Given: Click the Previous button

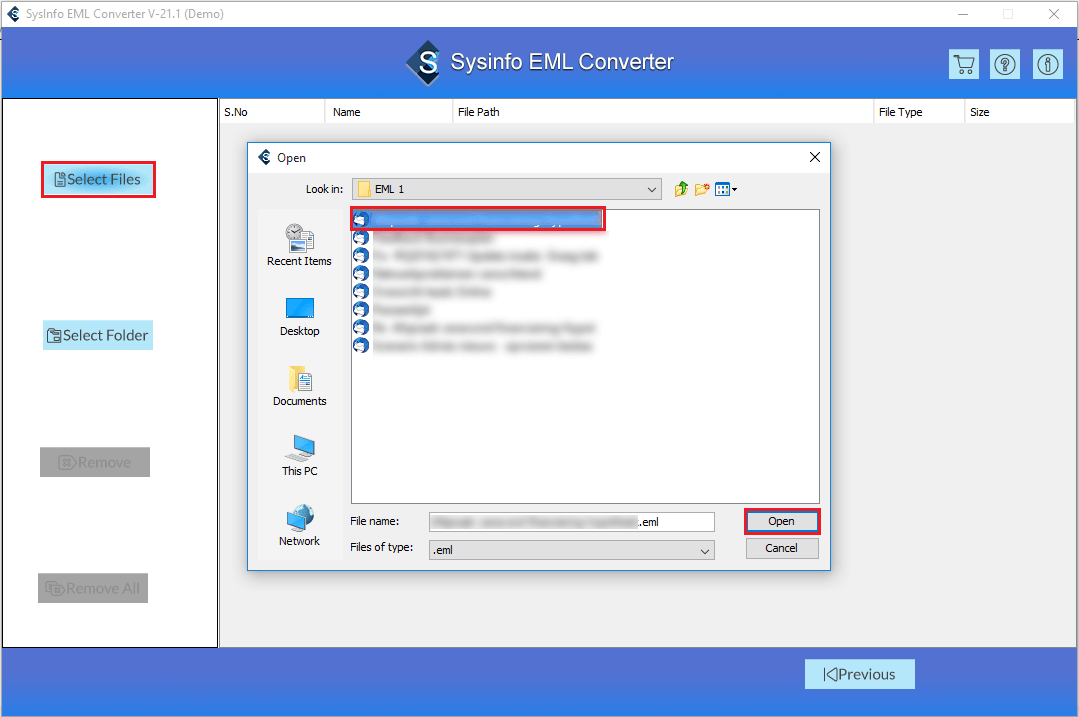Looking at the screenshot, I should [860, 674].
